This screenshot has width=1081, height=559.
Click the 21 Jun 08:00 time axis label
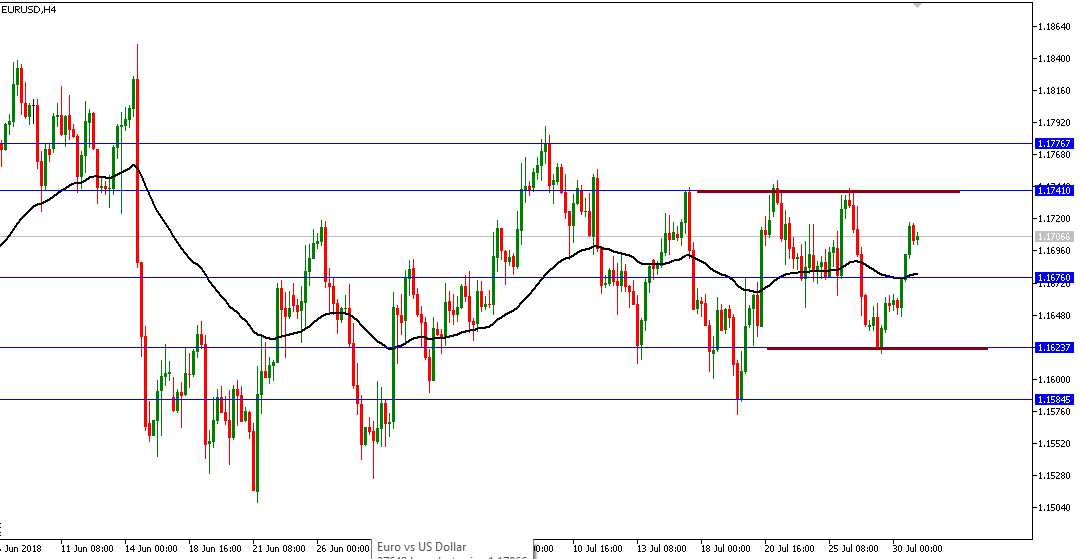tap(280, 549)
